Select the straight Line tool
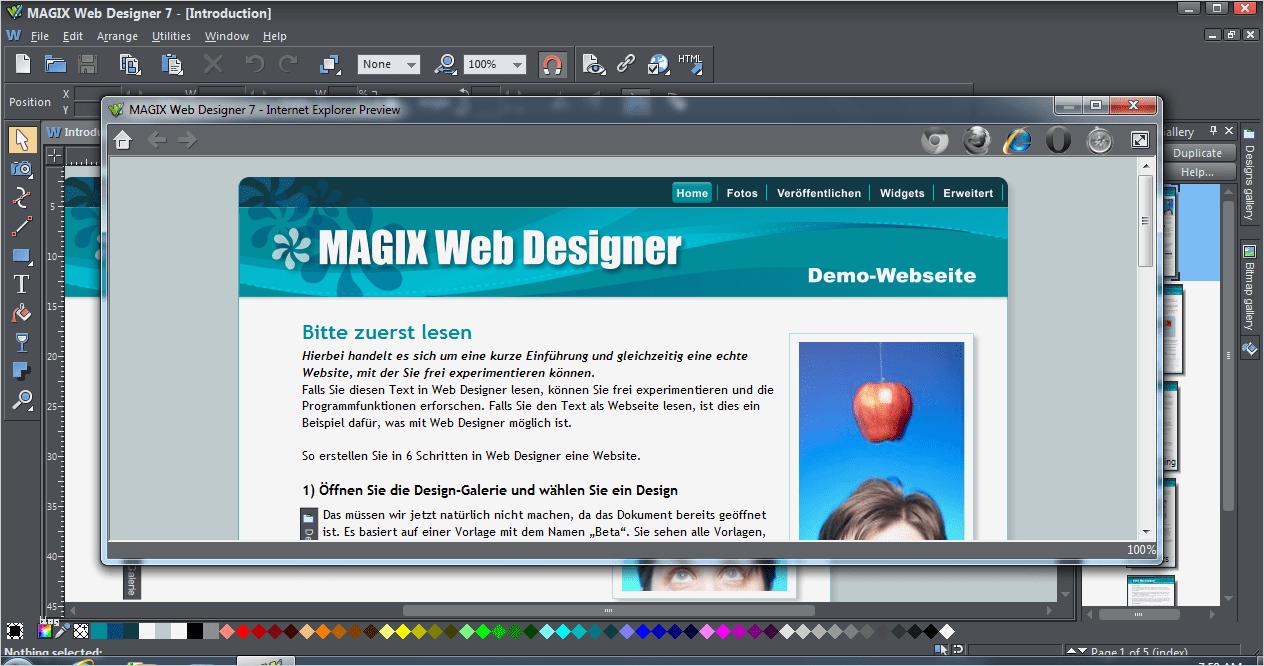 [22, 226]
